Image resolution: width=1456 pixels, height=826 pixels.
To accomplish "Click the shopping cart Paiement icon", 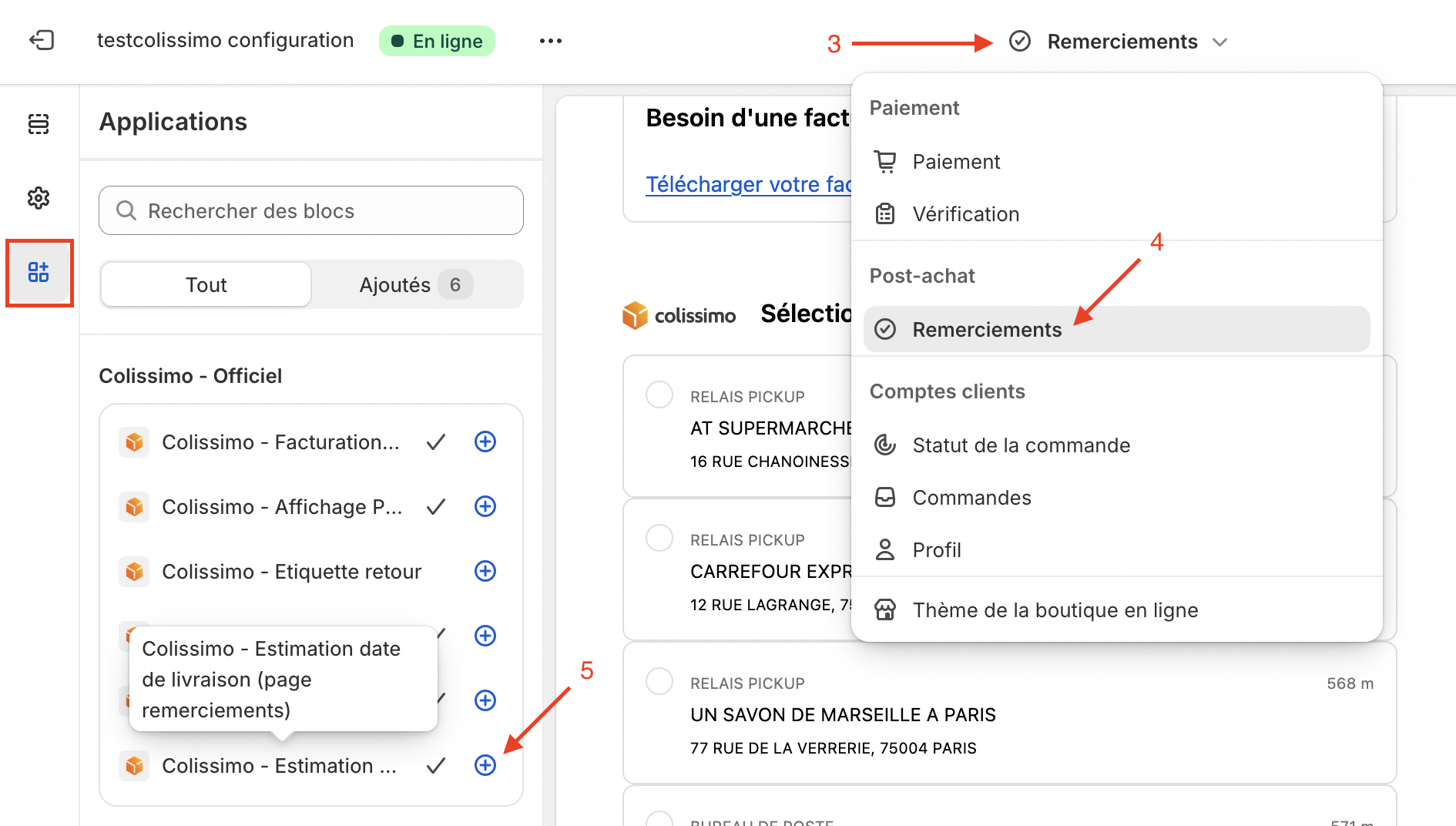I will point(885,162).
